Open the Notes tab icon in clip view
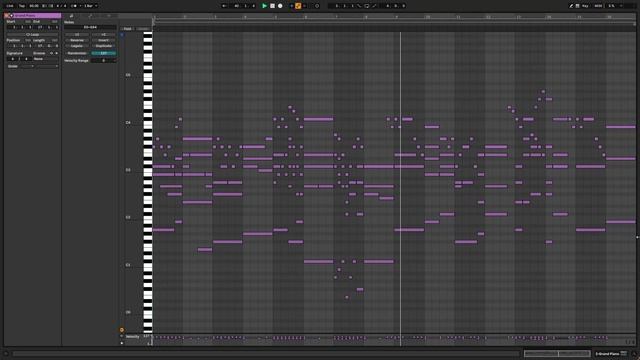 [71, 16]
